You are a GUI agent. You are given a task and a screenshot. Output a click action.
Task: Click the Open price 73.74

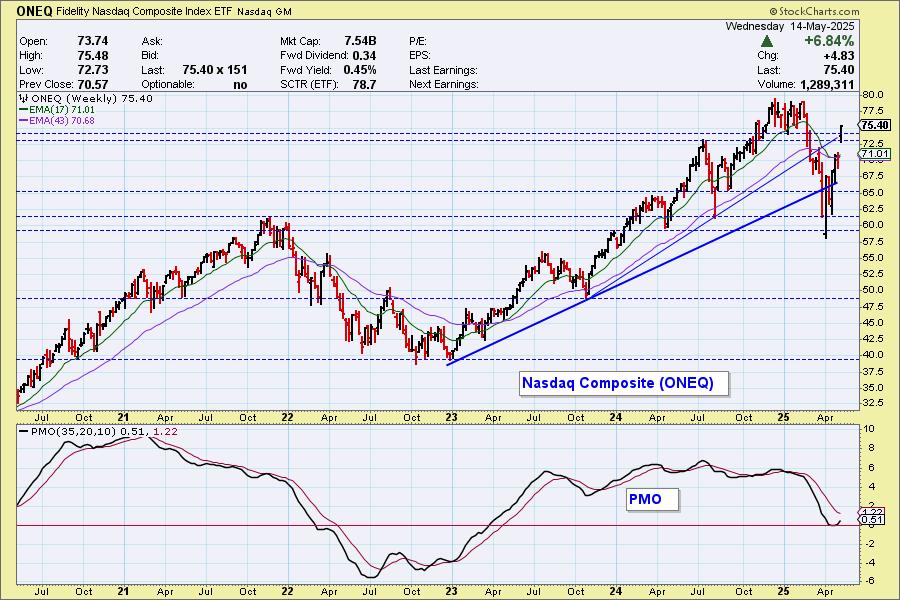[x=92, y=41]
